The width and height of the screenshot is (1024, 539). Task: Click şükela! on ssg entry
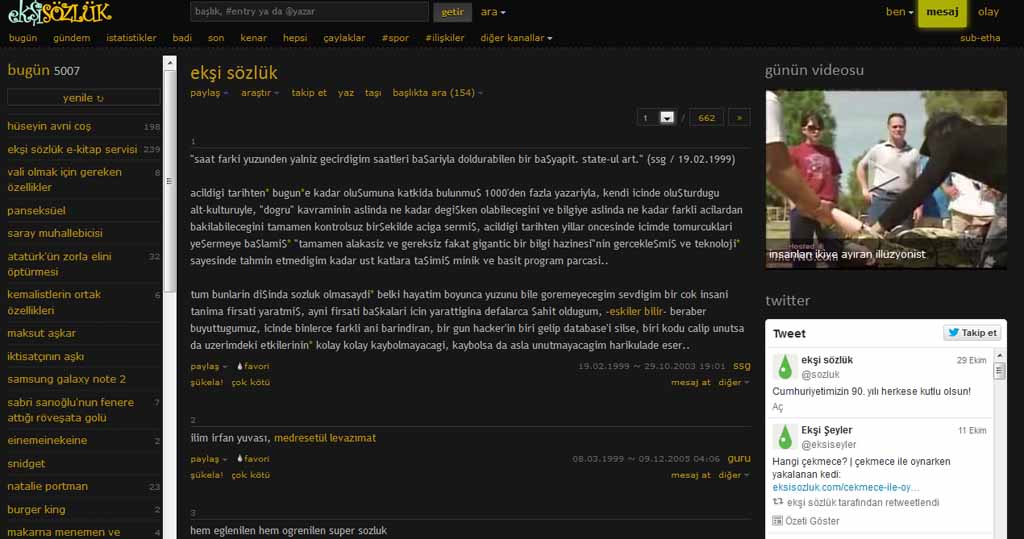[x=206, y=382]
